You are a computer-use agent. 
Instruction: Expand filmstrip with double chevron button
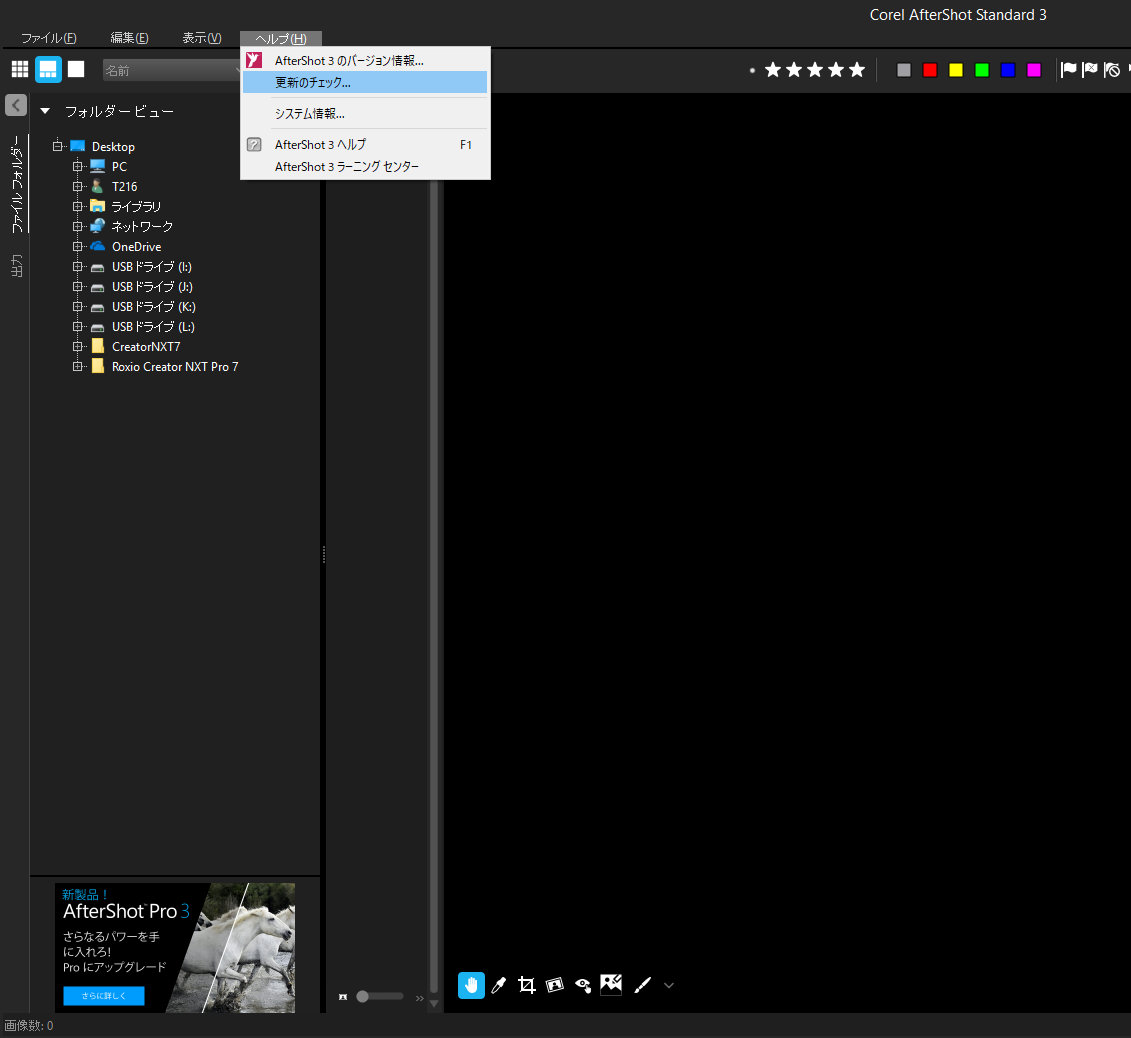tap(420, 998)
